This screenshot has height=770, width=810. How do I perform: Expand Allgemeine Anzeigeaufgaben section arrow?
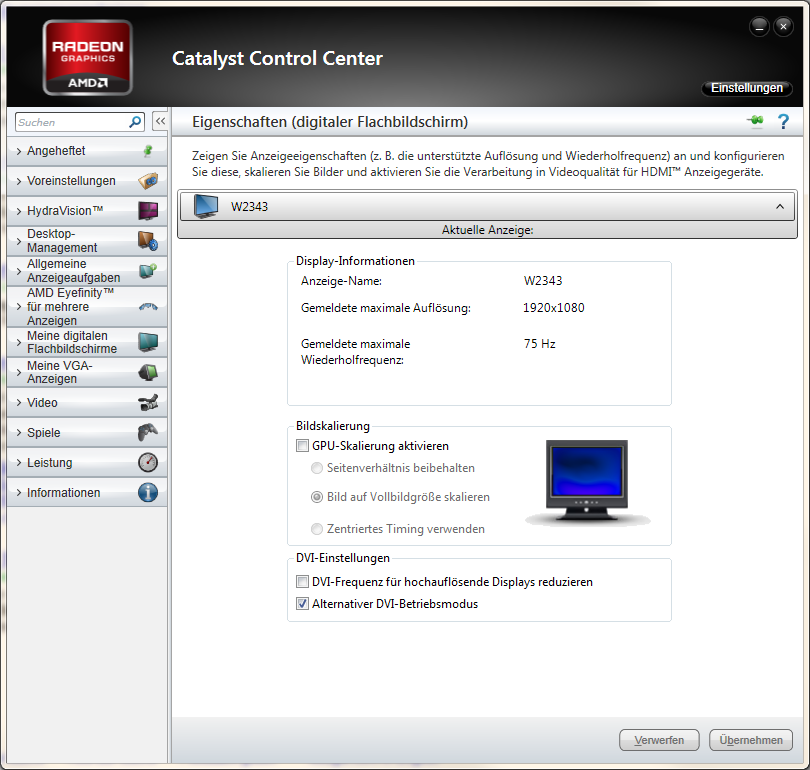pos(19,271)
